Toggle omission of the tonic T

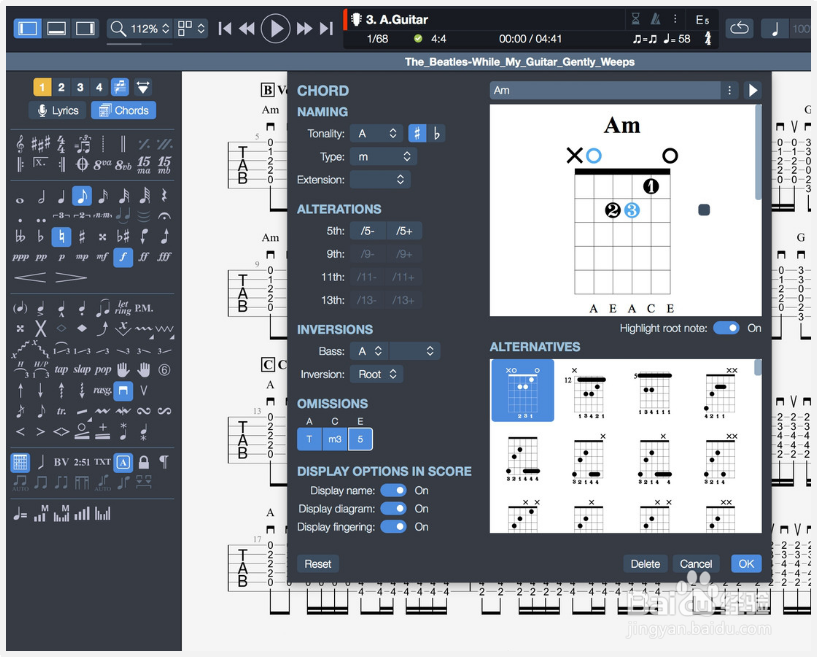pos(310,439)
